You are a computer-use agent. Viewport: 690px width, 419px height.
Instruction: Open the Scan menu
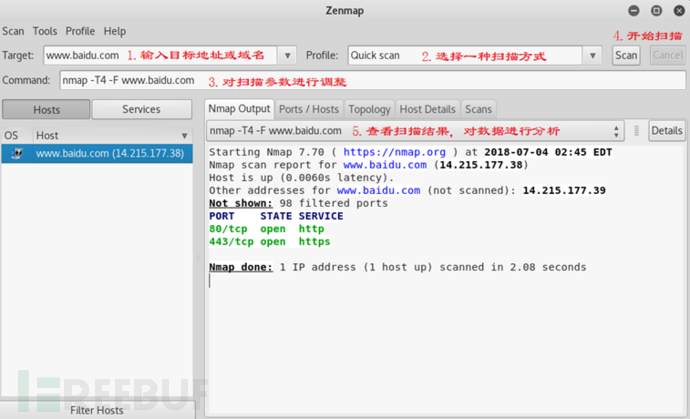[x=13, y=31]
